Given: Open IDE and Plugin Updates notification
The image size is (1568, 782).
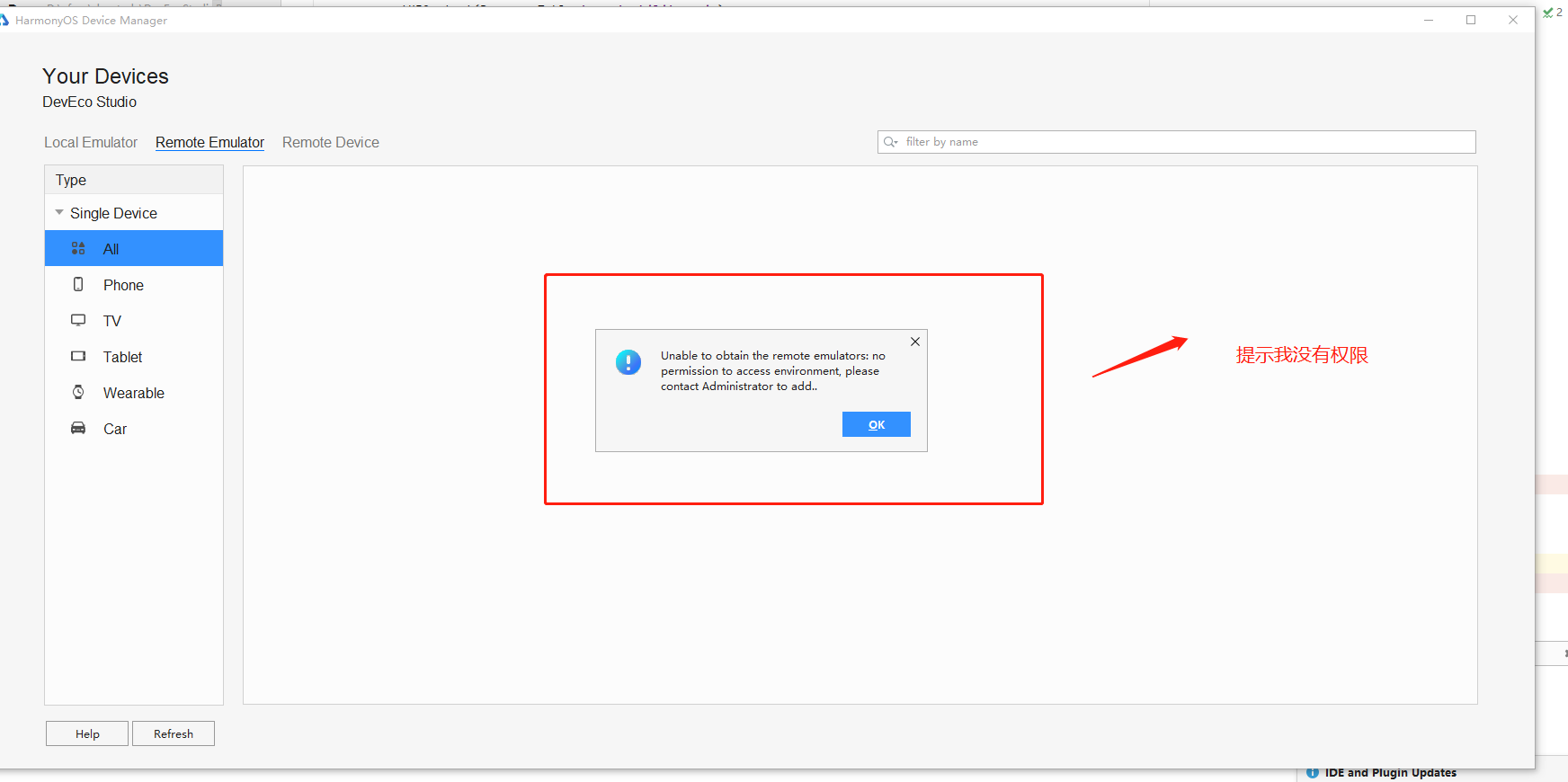Looking at the screenshot, I should click(1390, 773).
